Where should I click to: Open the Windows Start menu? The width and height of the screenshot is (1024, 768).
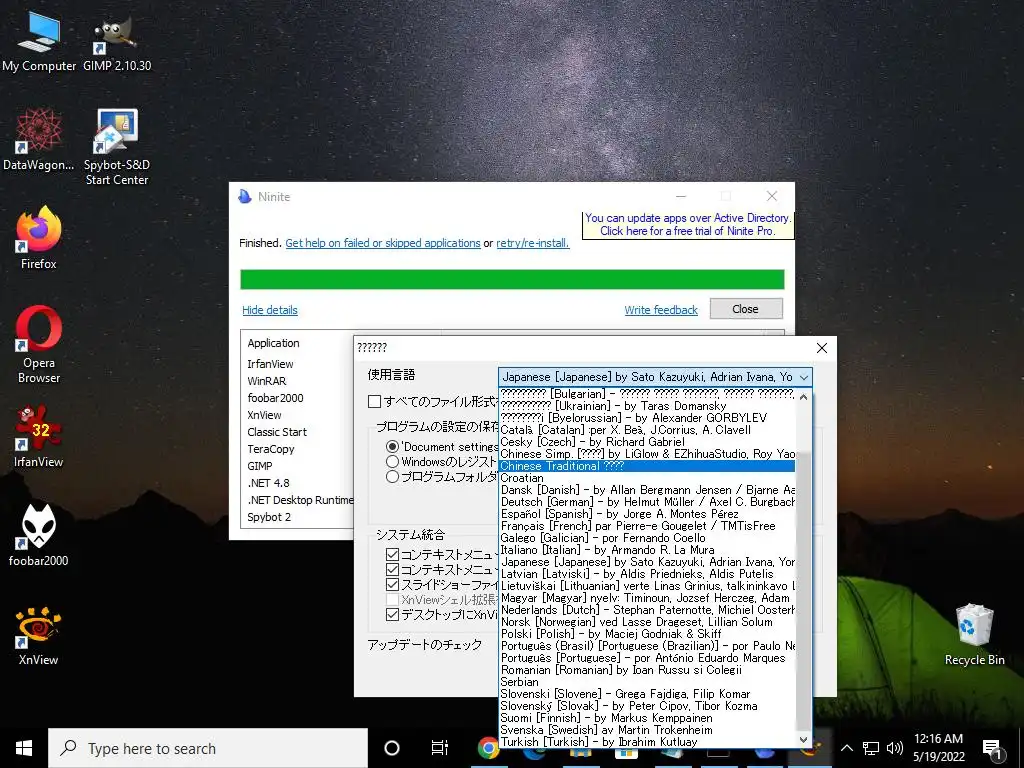pos(24,748)
